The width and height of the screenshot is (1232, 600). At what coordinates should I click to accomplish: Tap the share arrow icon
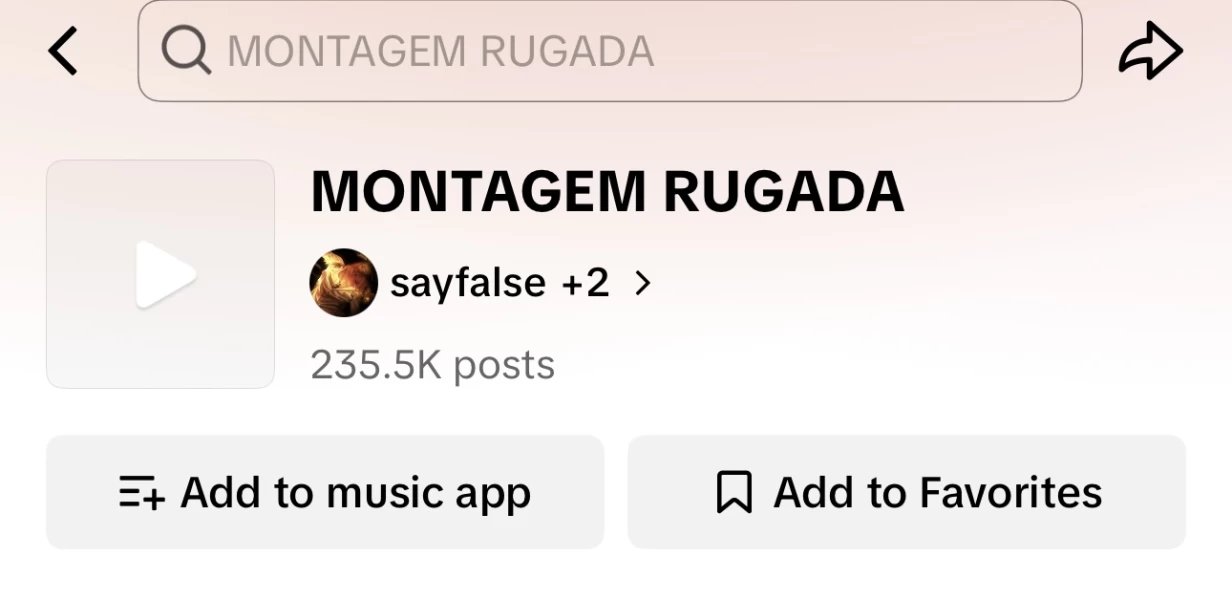(x=1150, y=50)
